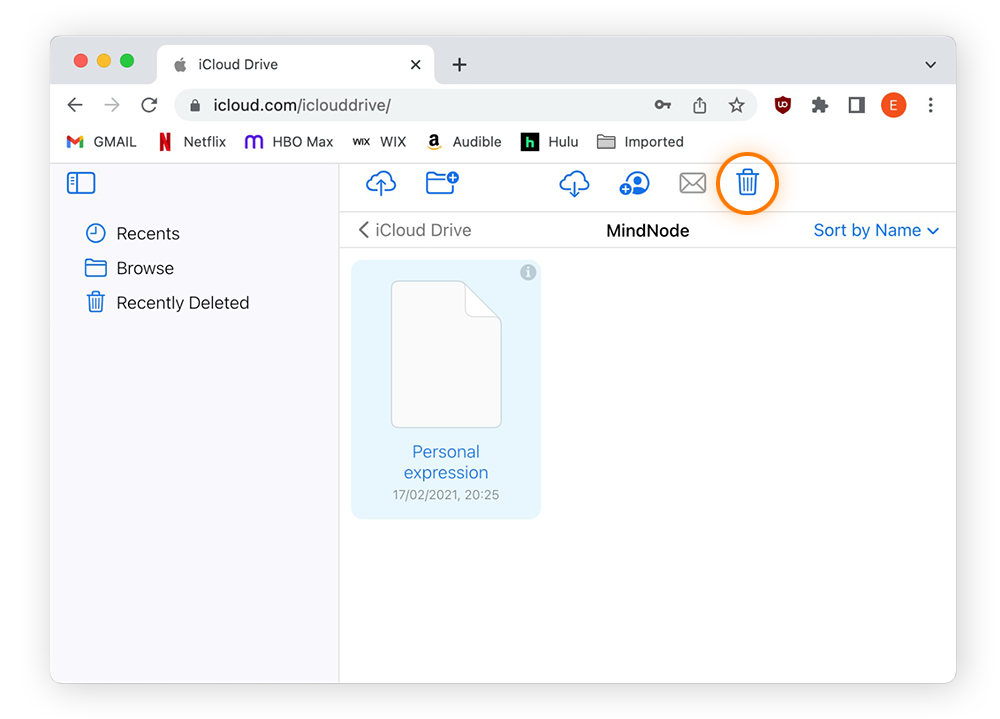The image size is (1000, 719).
Task: Reload the iCloud Drive page
Action: point(149,105)
